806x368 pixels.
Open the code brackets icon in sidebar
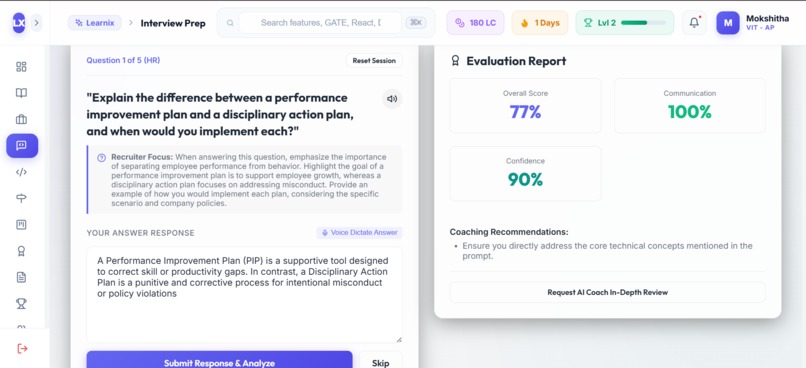click(21, 172)
